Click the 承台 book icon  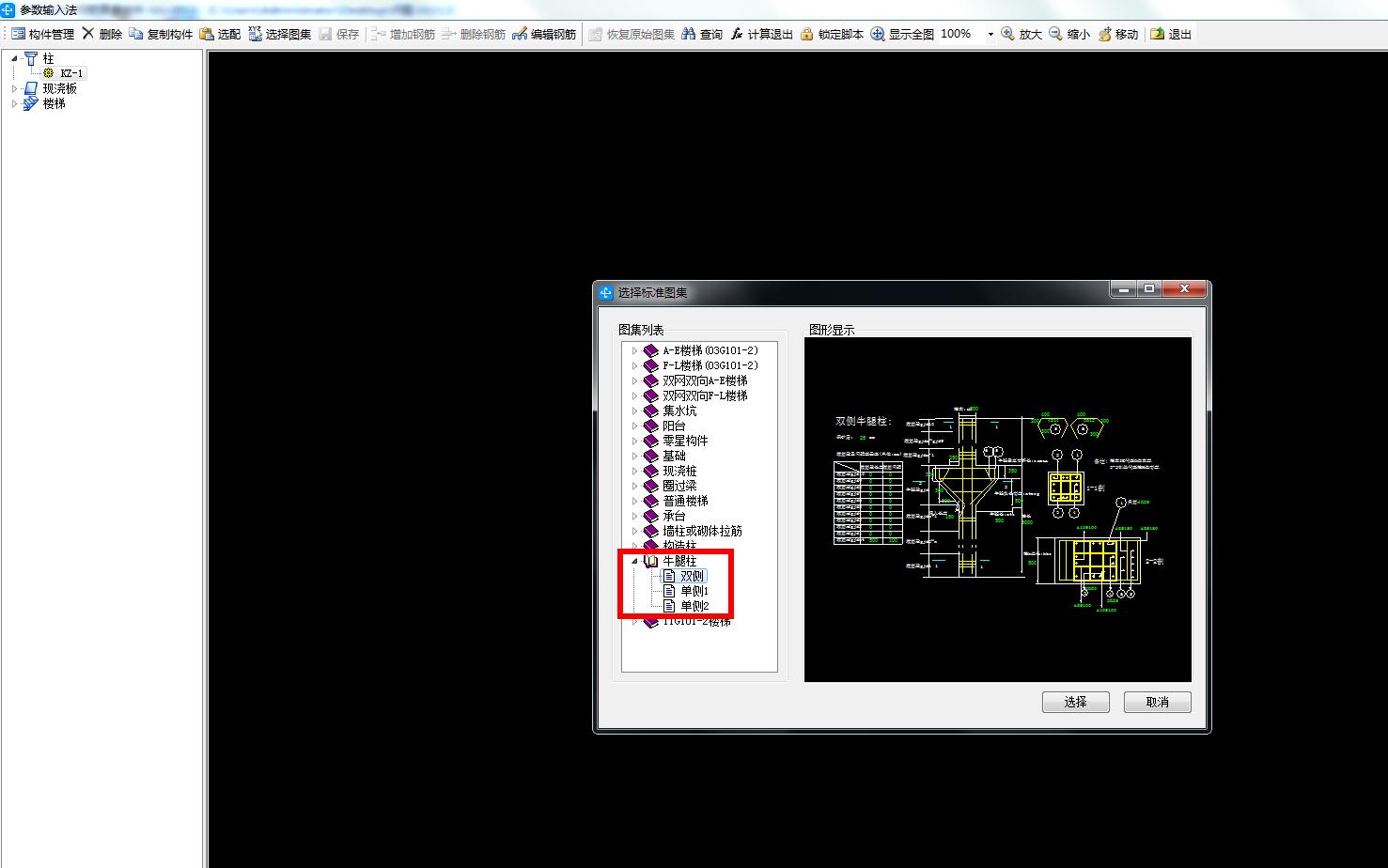(651, 516)
